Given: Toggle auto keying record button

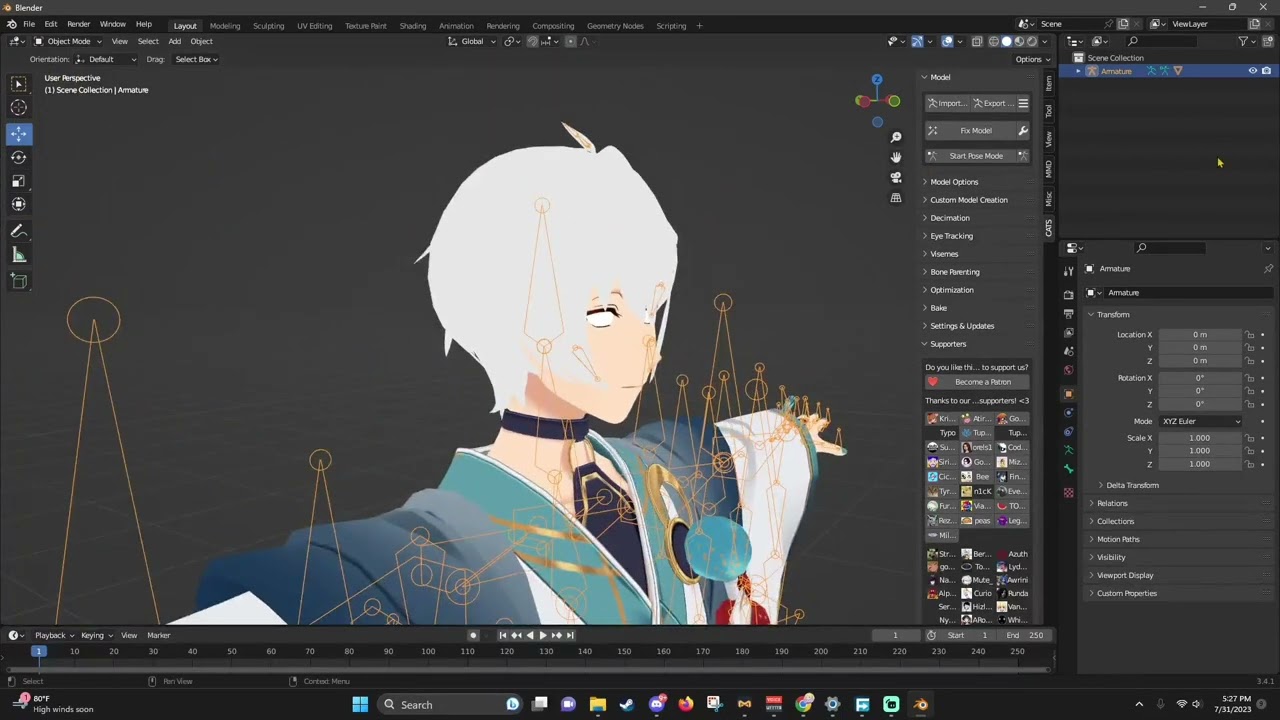Looking at the screenshot, I should [x=473, y=635].
